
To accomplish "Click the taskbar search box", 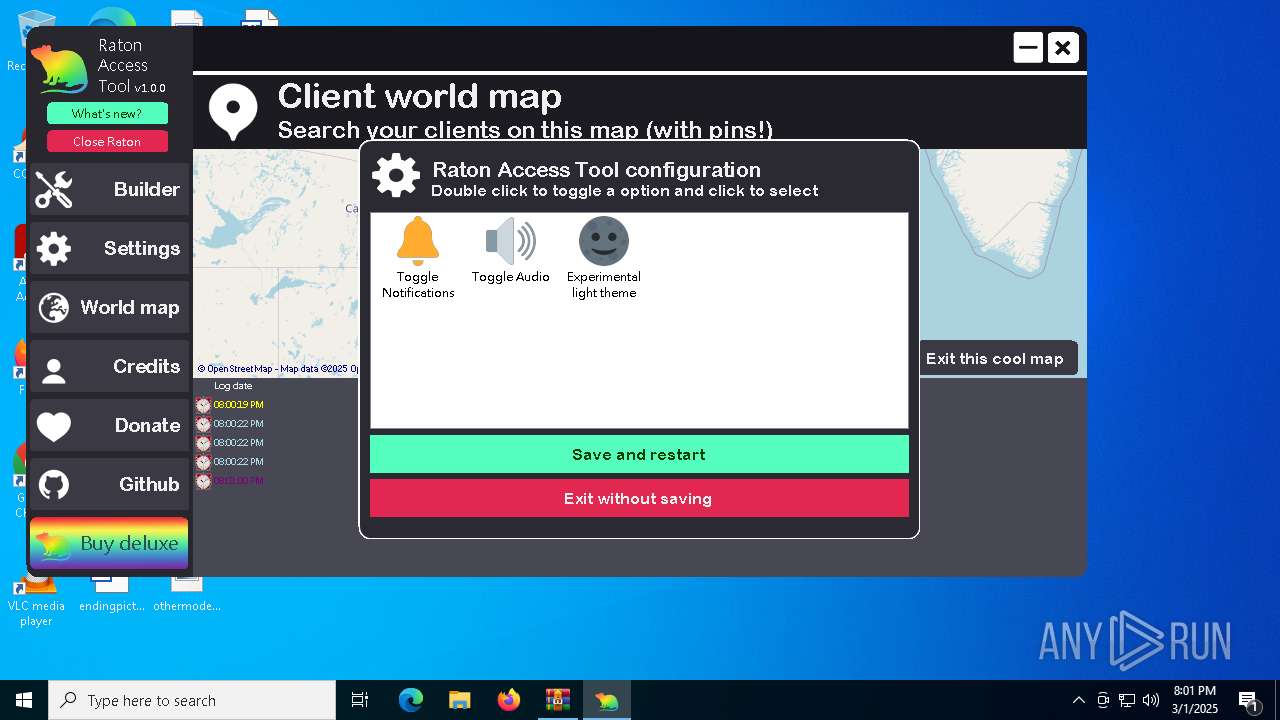I will (x=192, y=700).
